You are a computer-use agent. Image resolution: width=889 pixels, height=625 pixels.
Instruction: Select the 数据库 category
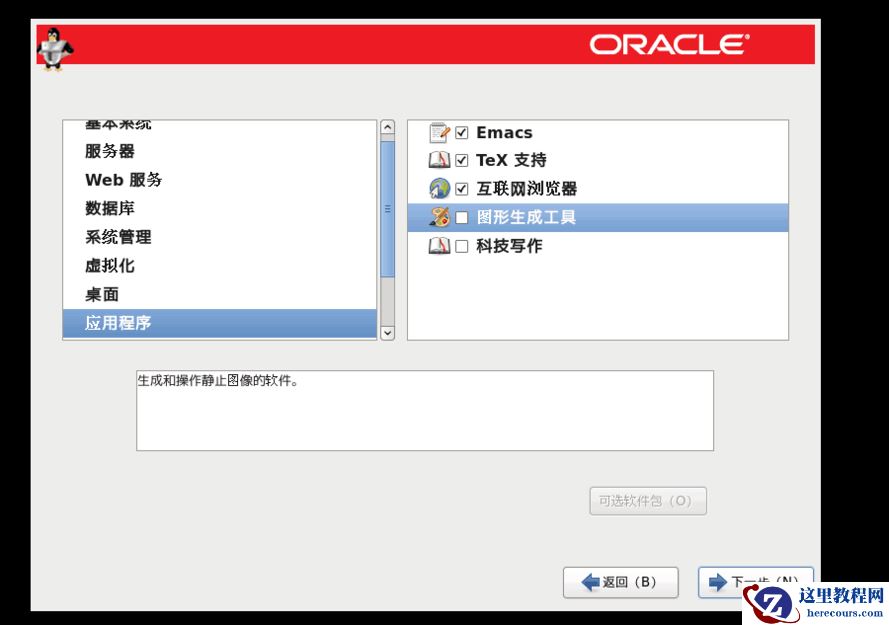(219, 208)
